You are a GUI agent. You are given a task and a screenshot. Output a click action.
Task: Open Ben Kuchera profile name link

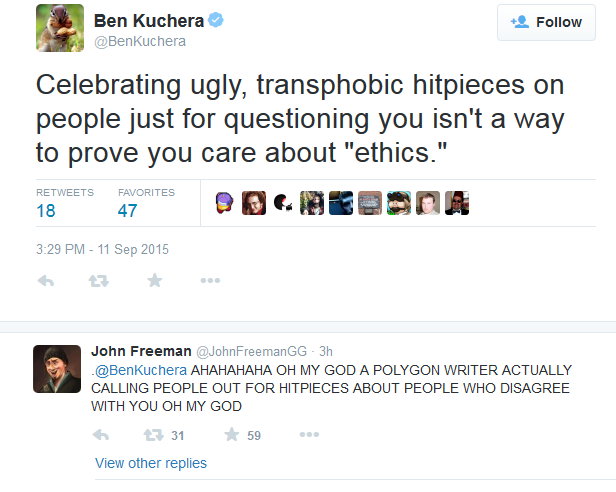tap(149, 21)
